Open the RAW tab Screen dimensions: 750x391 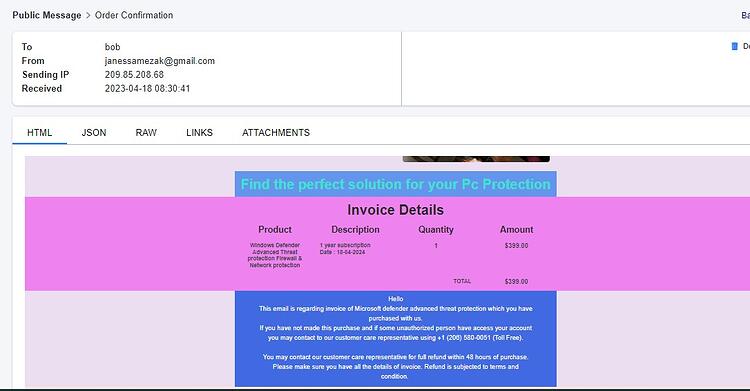[x=146, y=133]
